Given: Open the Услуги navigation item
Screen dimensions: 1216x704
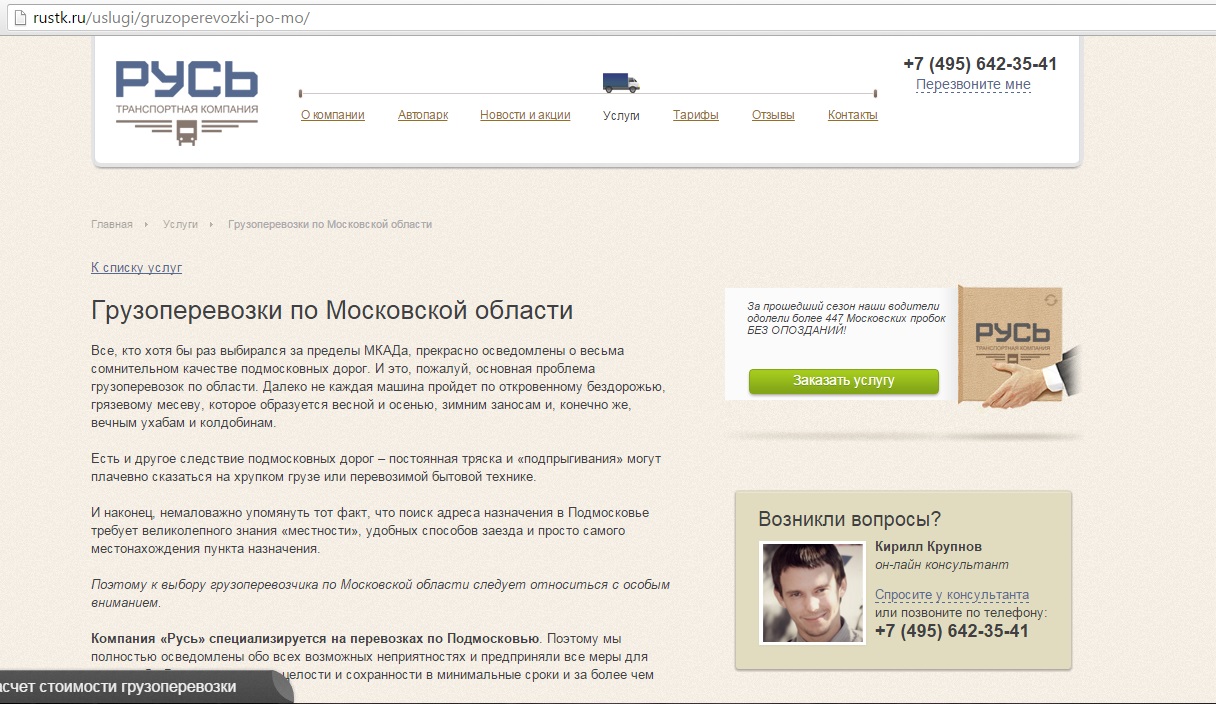Looking at the screenshot, I should tap(621, 114).
